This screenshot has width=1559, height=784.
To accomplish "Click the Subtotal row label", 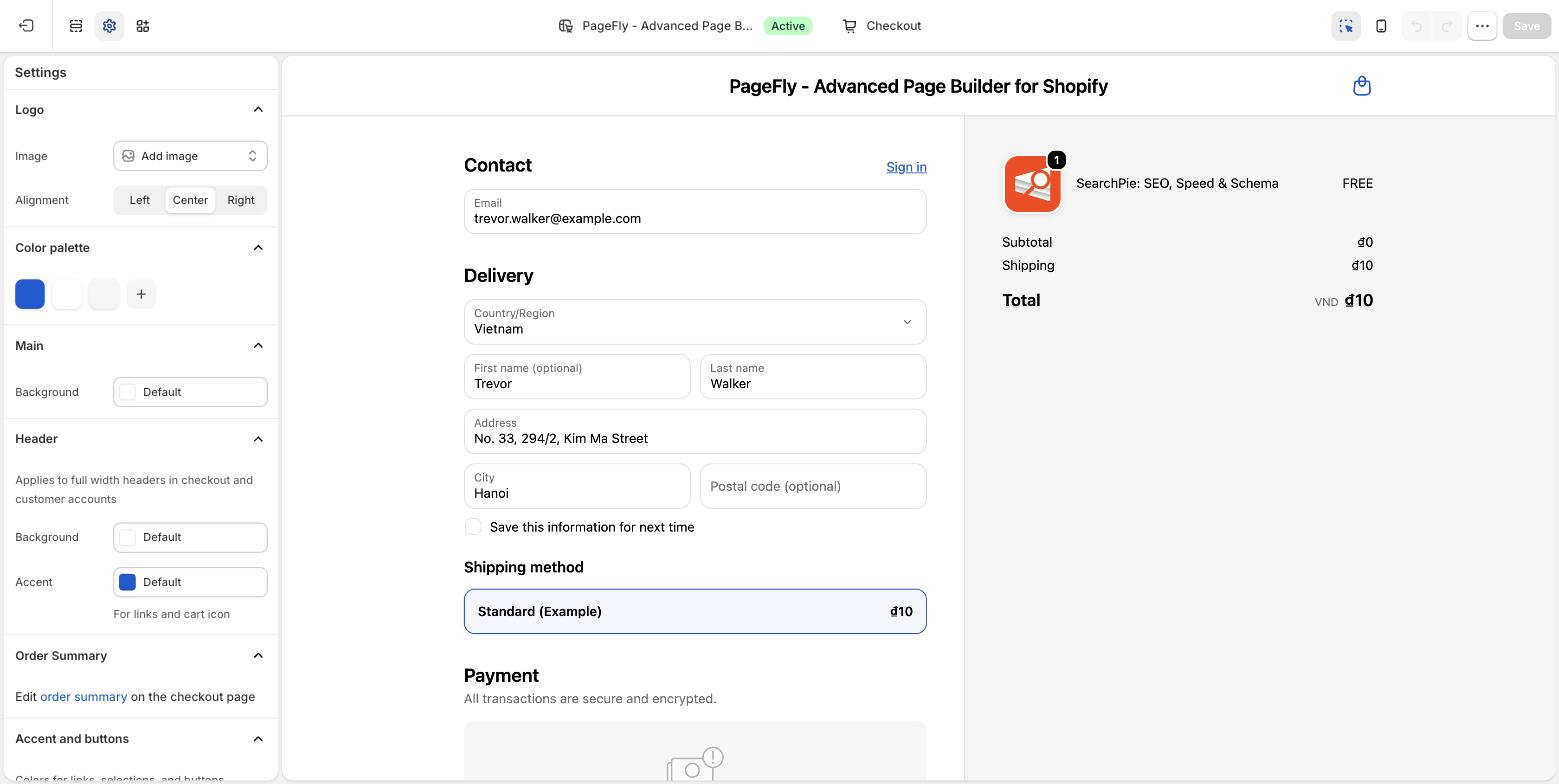I will pos(1027,242).
